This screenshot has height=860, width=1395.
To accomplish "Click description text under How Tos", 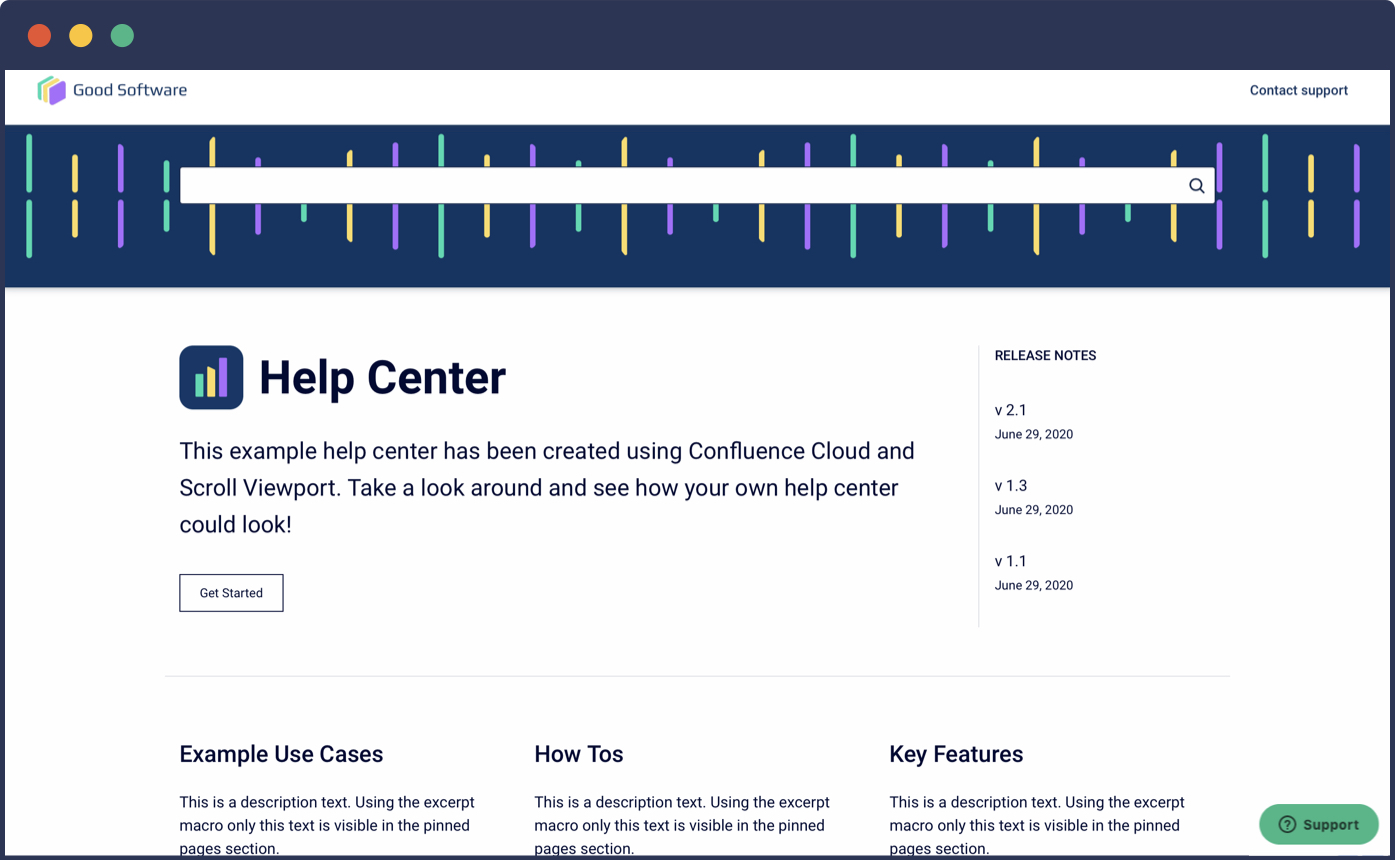I will click(682, 825).
